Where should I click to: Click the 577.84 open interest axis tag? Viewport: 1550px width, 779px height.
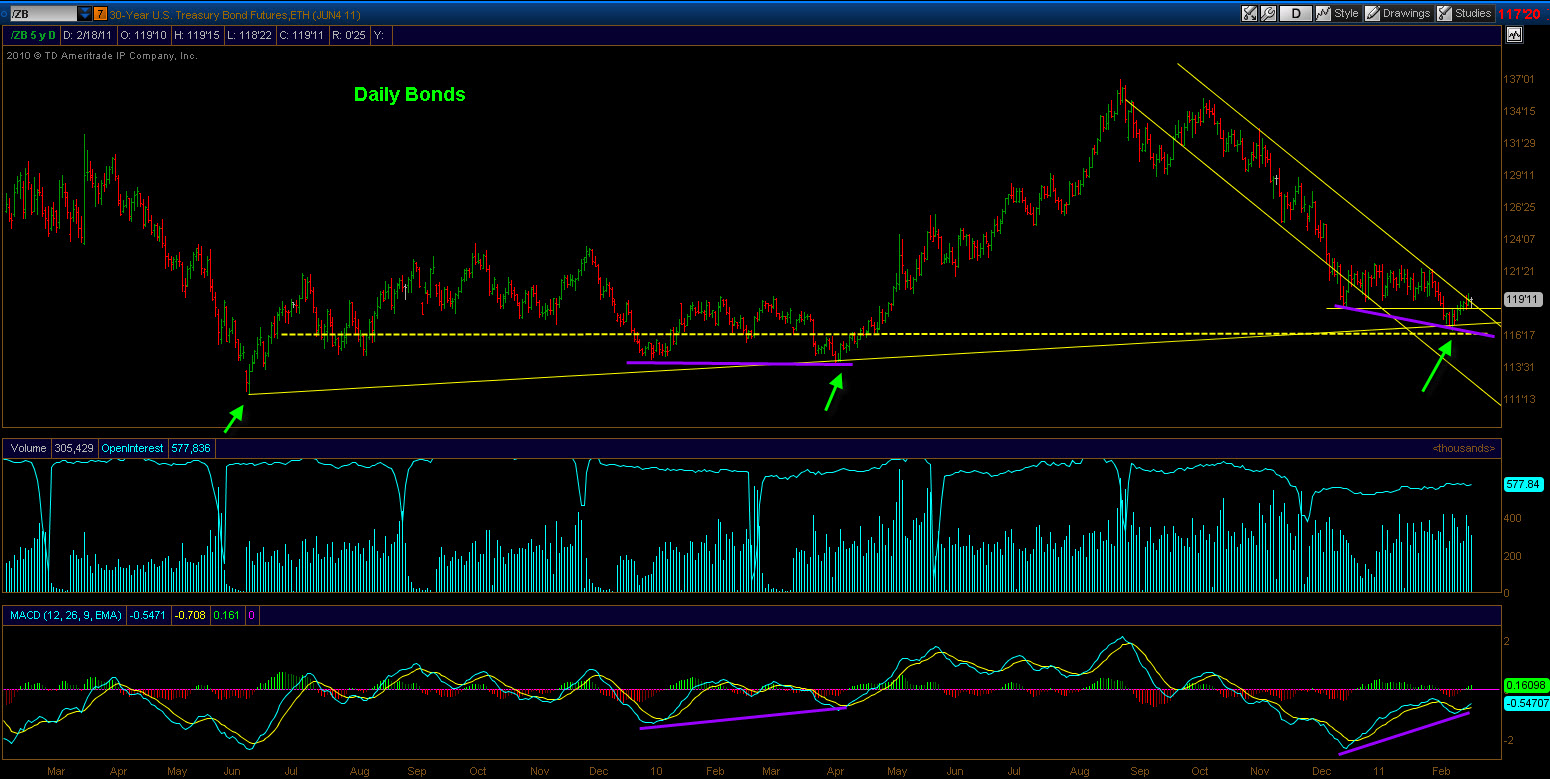pyautogui.click(x=1521, y=484)
